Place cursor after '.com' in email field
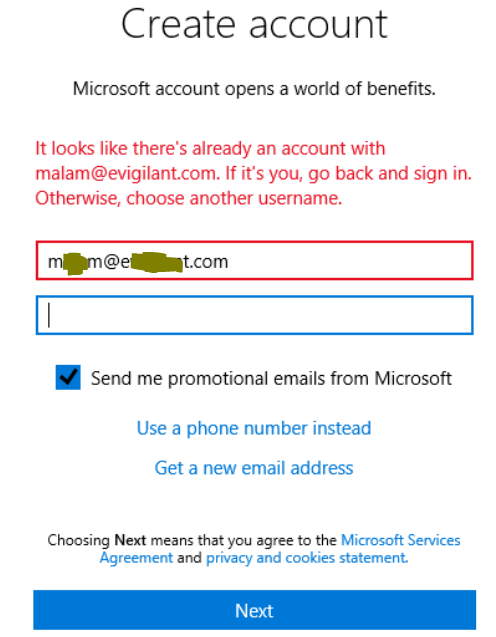Screen dimensions: 496x637 click(229, 262)
